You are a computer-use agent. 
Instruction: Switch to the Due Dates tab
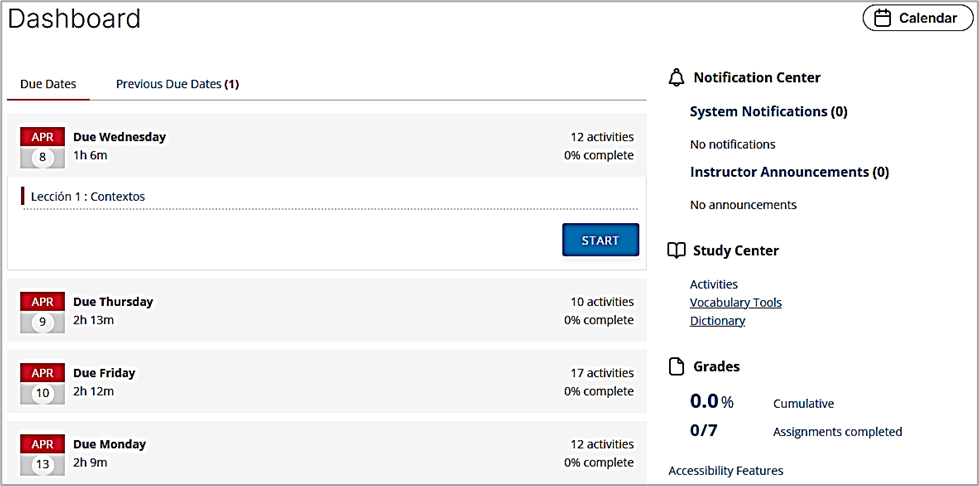coord(48,84)
